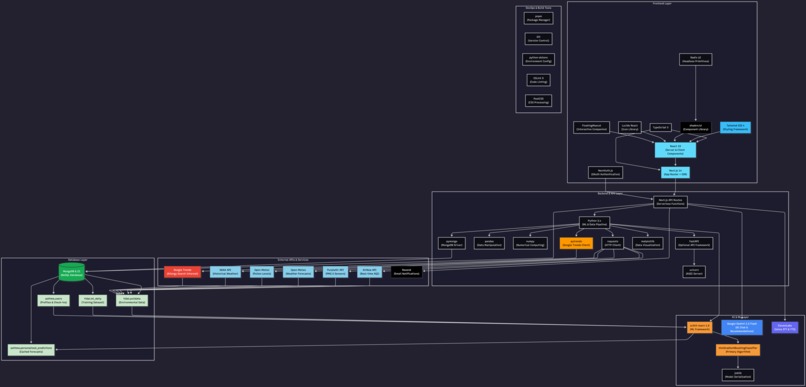The width and height of the screenshot is (806, 387).
Task: Click the Lucide React Icon Library node
Action: (x=630, y=127)
